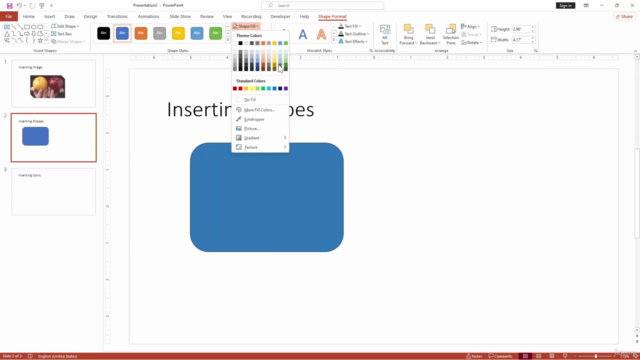Select No Fill option
Screen dimensions: 640x360
[250, 100]
